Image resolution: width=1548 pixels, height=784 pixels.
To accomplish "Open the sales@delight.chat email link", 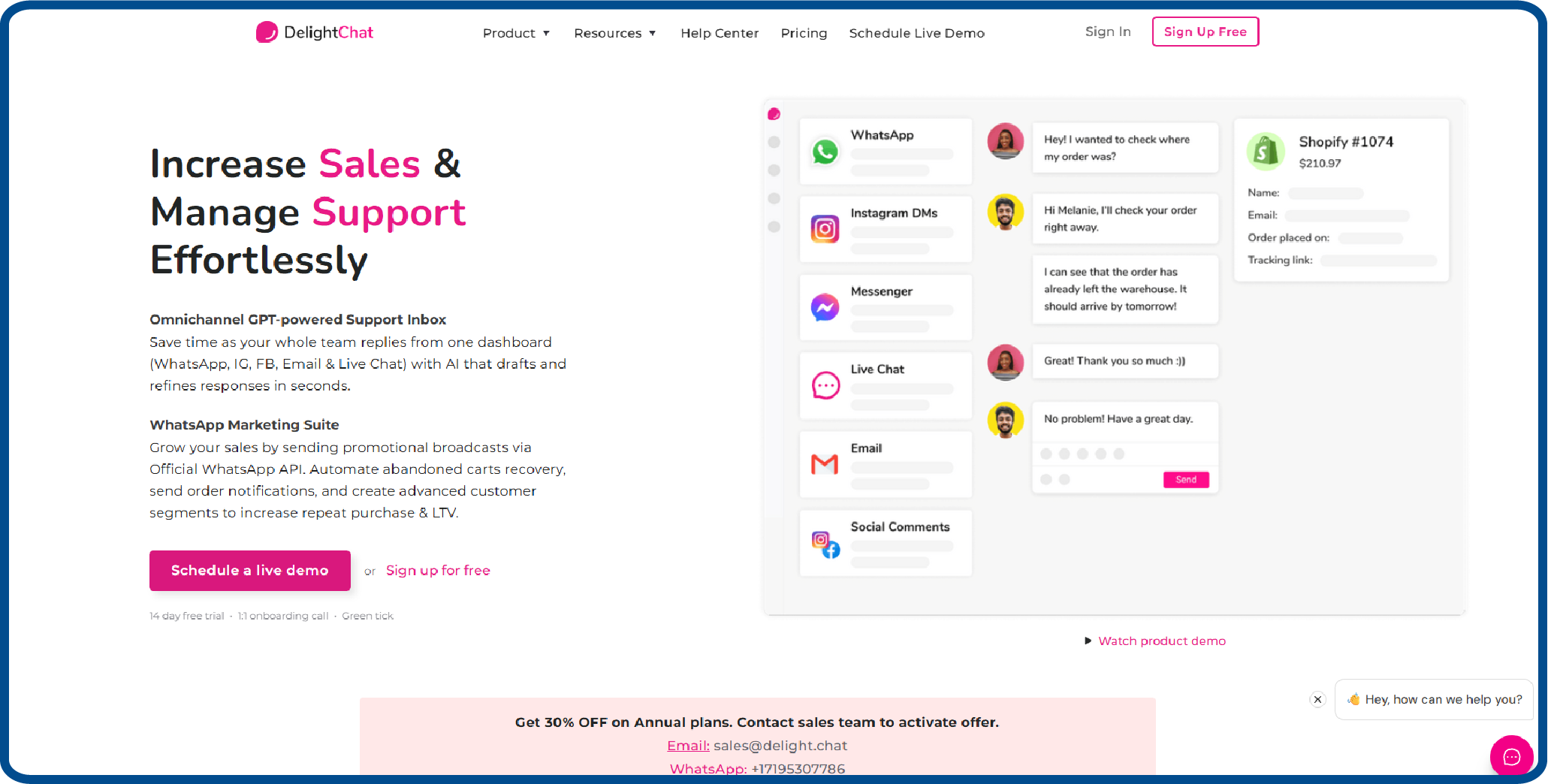I will (687, 745).
